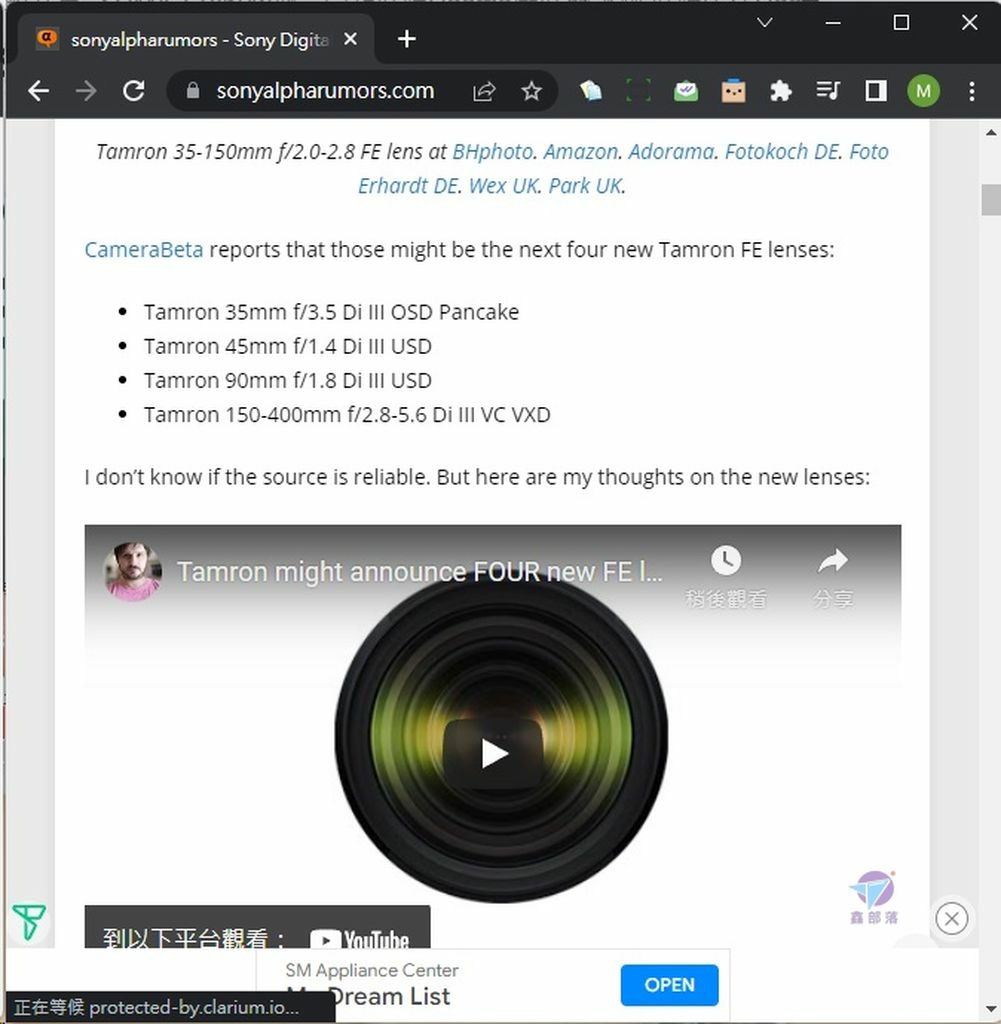Dismiss the ad with the circled X
Screen dimensions: 1001x1024
click(951, 919)
